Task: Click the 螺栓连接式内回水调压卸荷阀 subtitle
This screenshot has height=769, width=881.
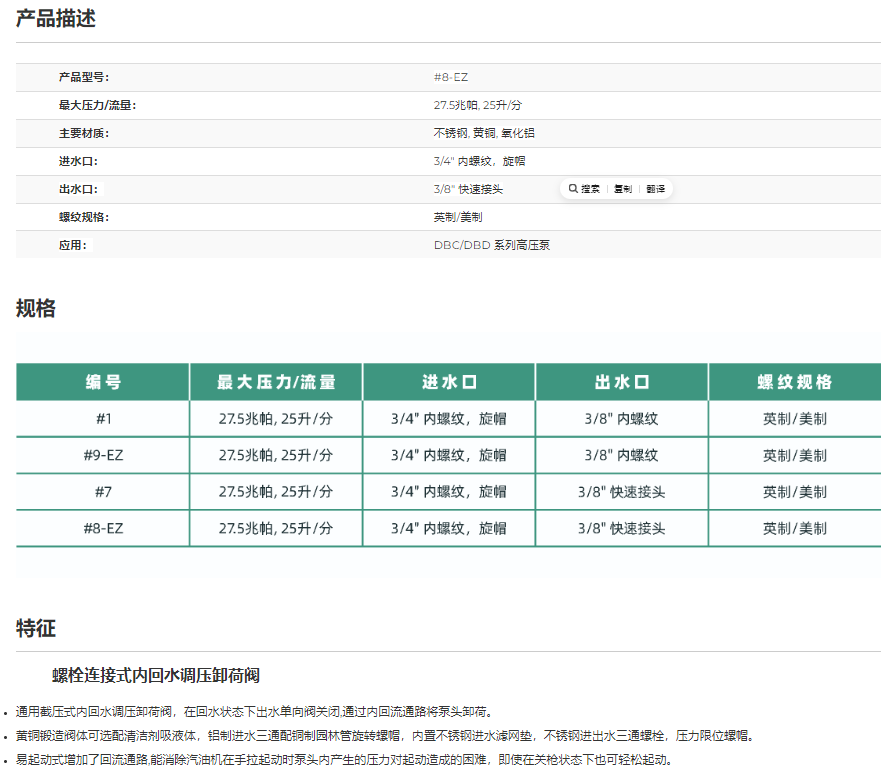Action: pyautogui.click(x=157, y=675)
